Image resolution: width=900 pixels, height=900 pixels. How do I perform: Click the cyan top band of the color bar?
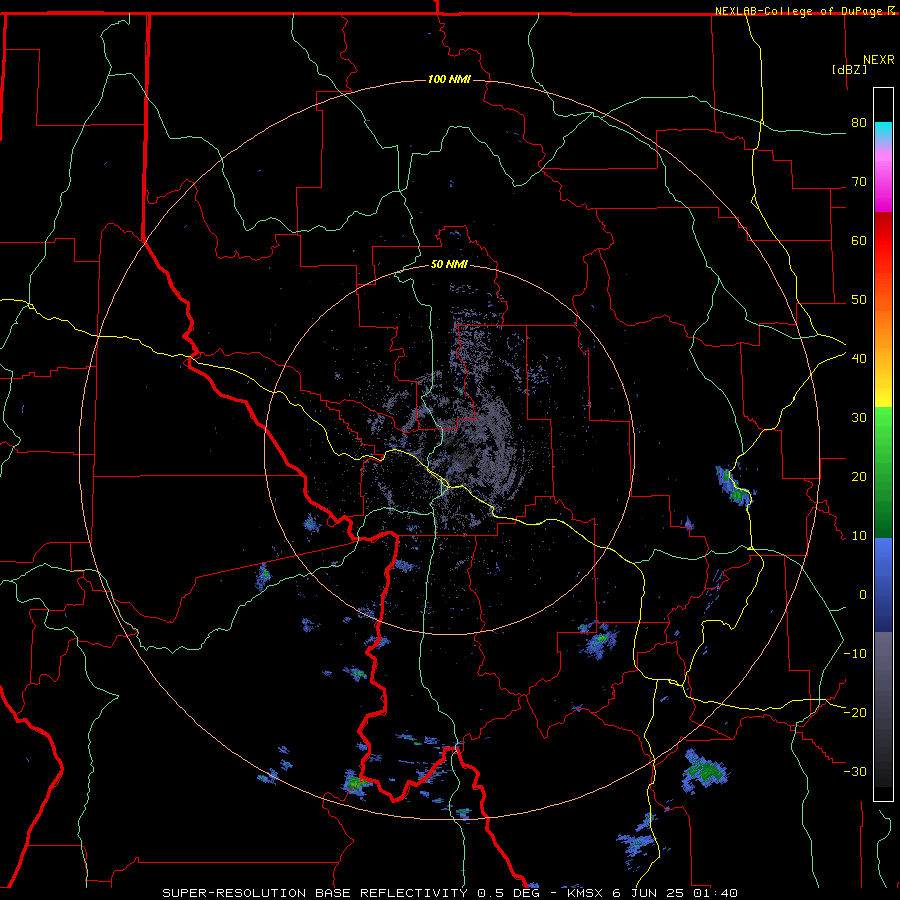click(883, 131)
